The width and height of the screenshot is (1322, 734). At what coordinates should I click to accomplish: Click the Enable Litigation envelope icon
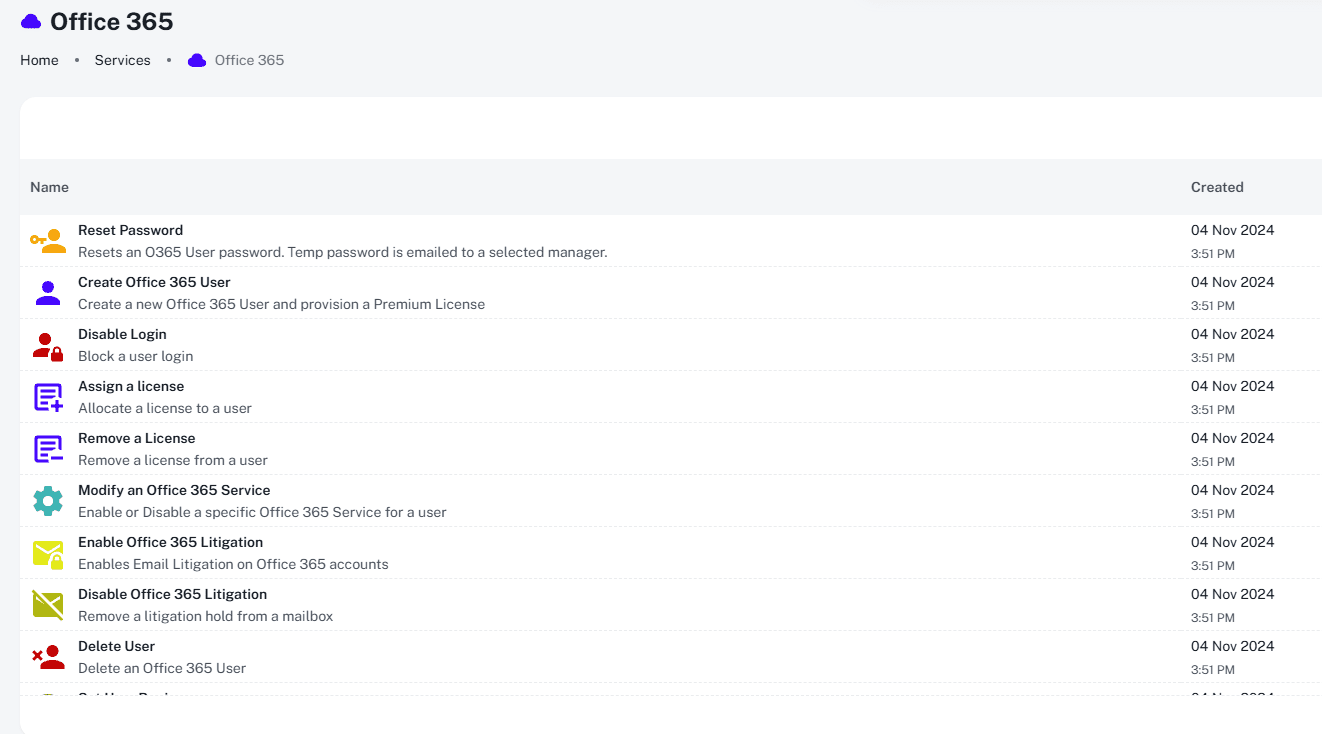click(47, 552)
